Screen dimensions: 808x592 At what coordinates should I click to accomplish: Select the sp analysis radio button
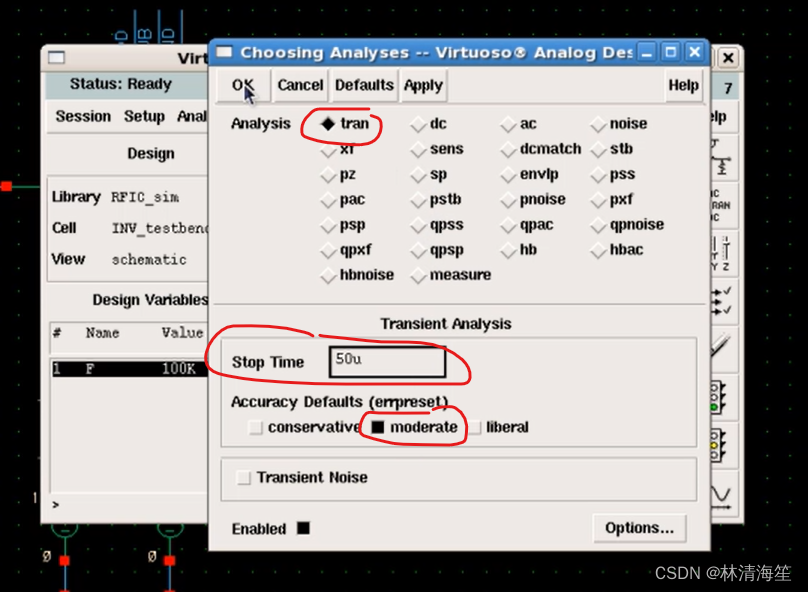pyautogui.click(x=418, y=174)
